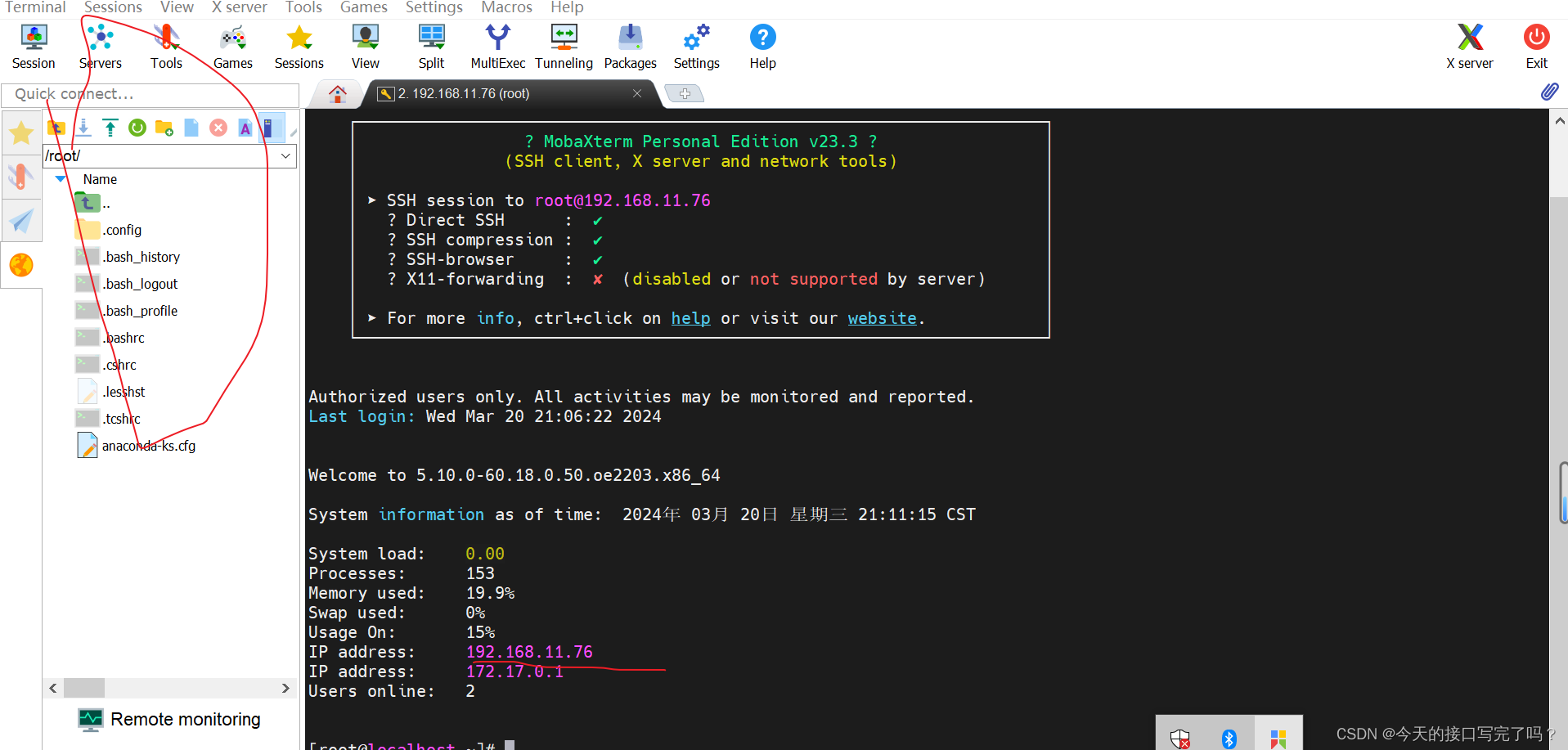Open the Packages manager
Viewport: 1568px width, 750px height.
tap(629, 45)
